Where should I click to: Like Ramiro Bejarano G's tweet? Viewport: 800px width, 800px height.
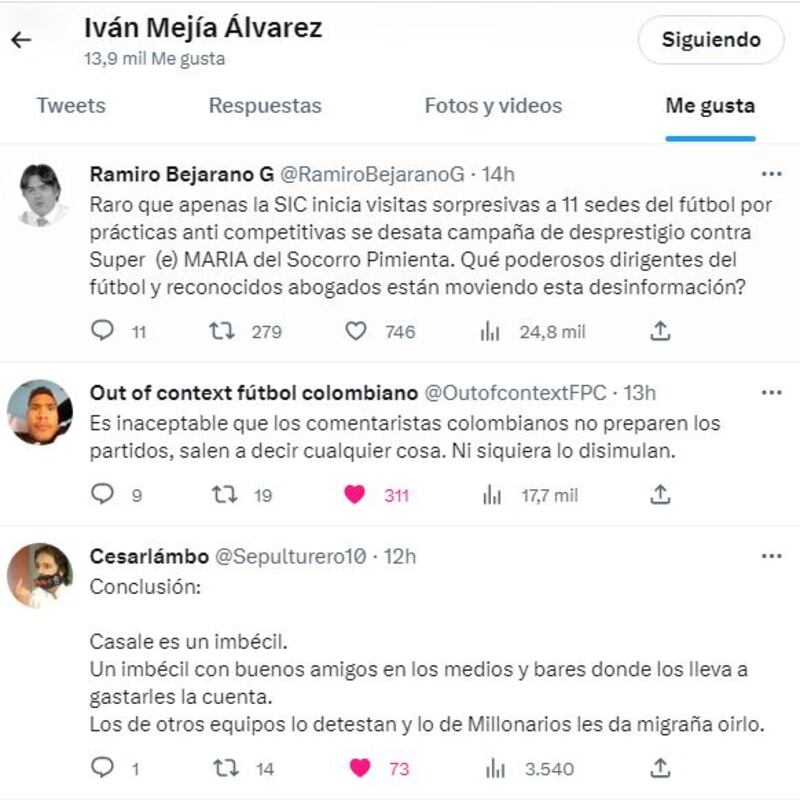[x=355, y=331]
